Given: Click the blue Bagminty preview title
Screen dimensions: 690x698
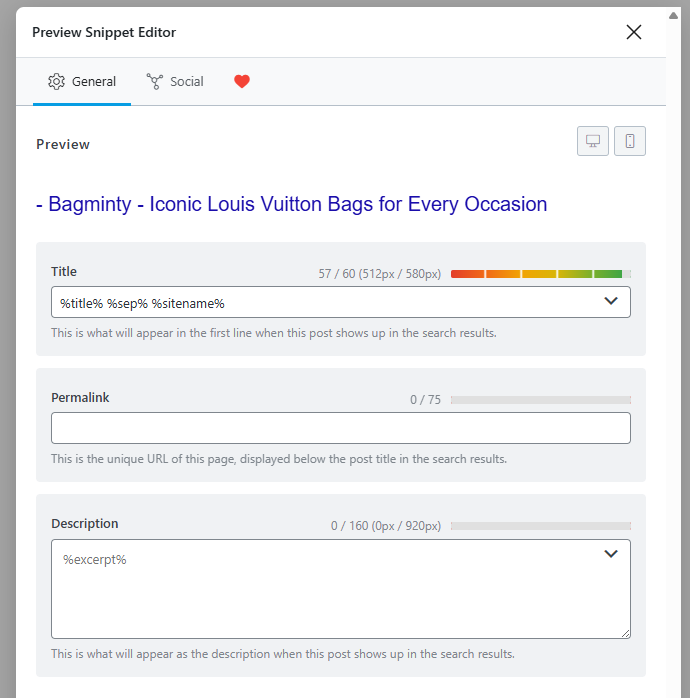Looking at the screenshot, I should (x=291, y=204).
